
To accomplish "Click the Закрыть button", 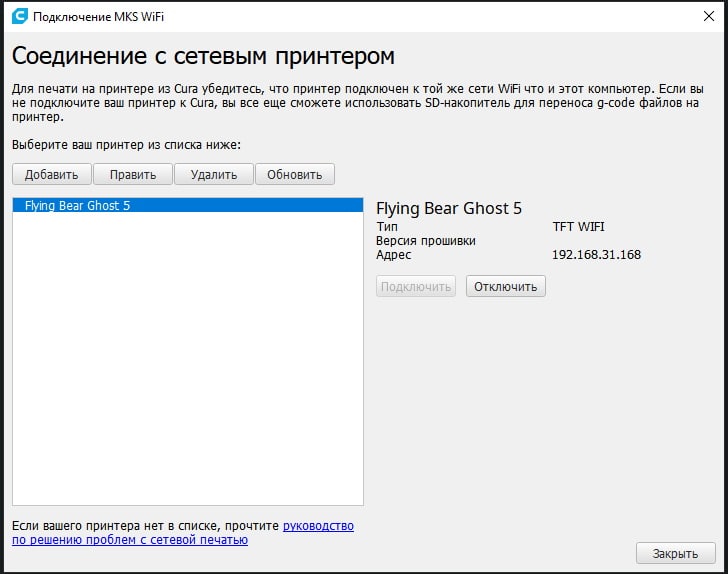I will 676,553.
